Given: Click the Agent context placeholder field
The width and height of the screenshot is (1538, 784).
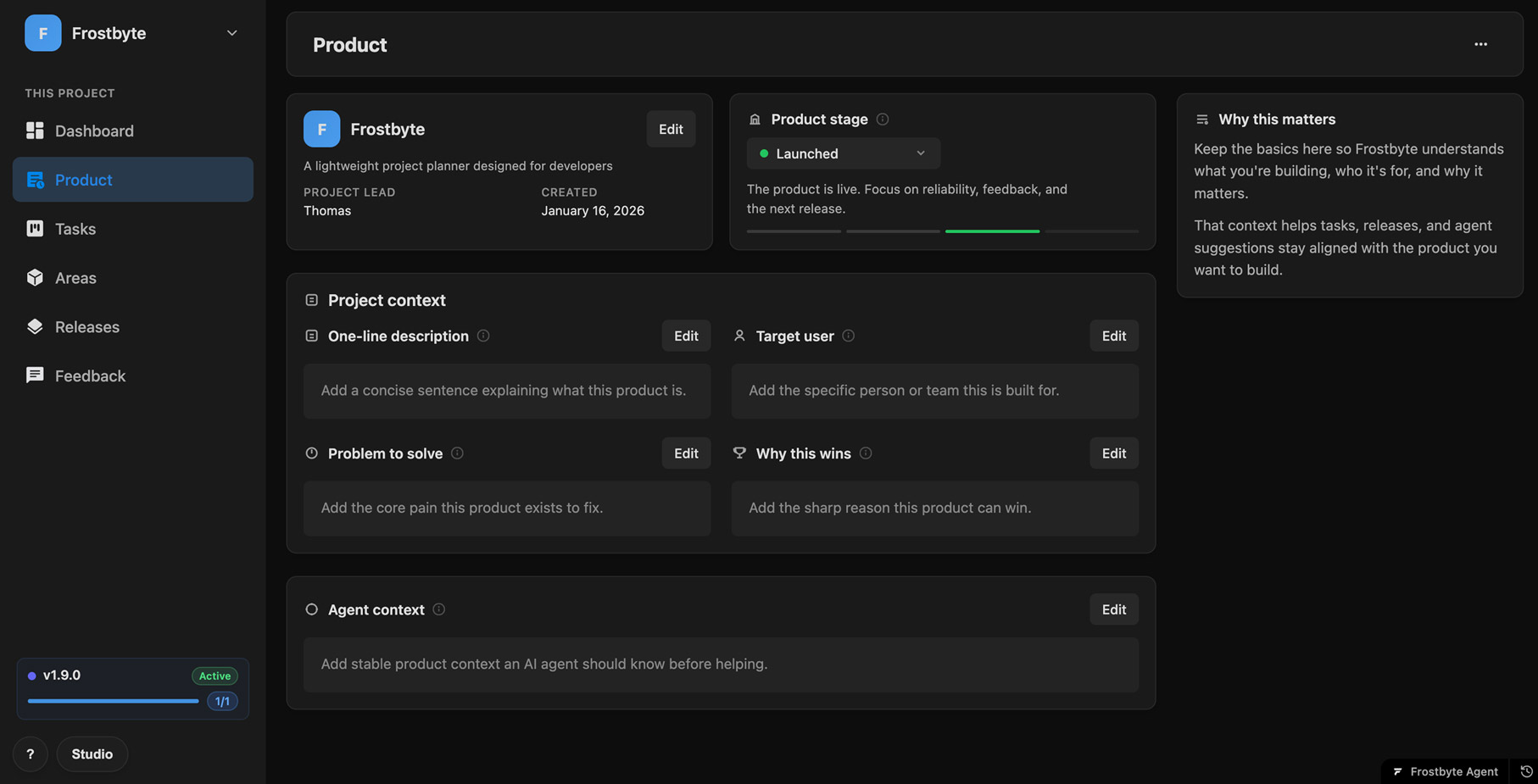Looking at the screenshot, I should click(x=721, y=664).
